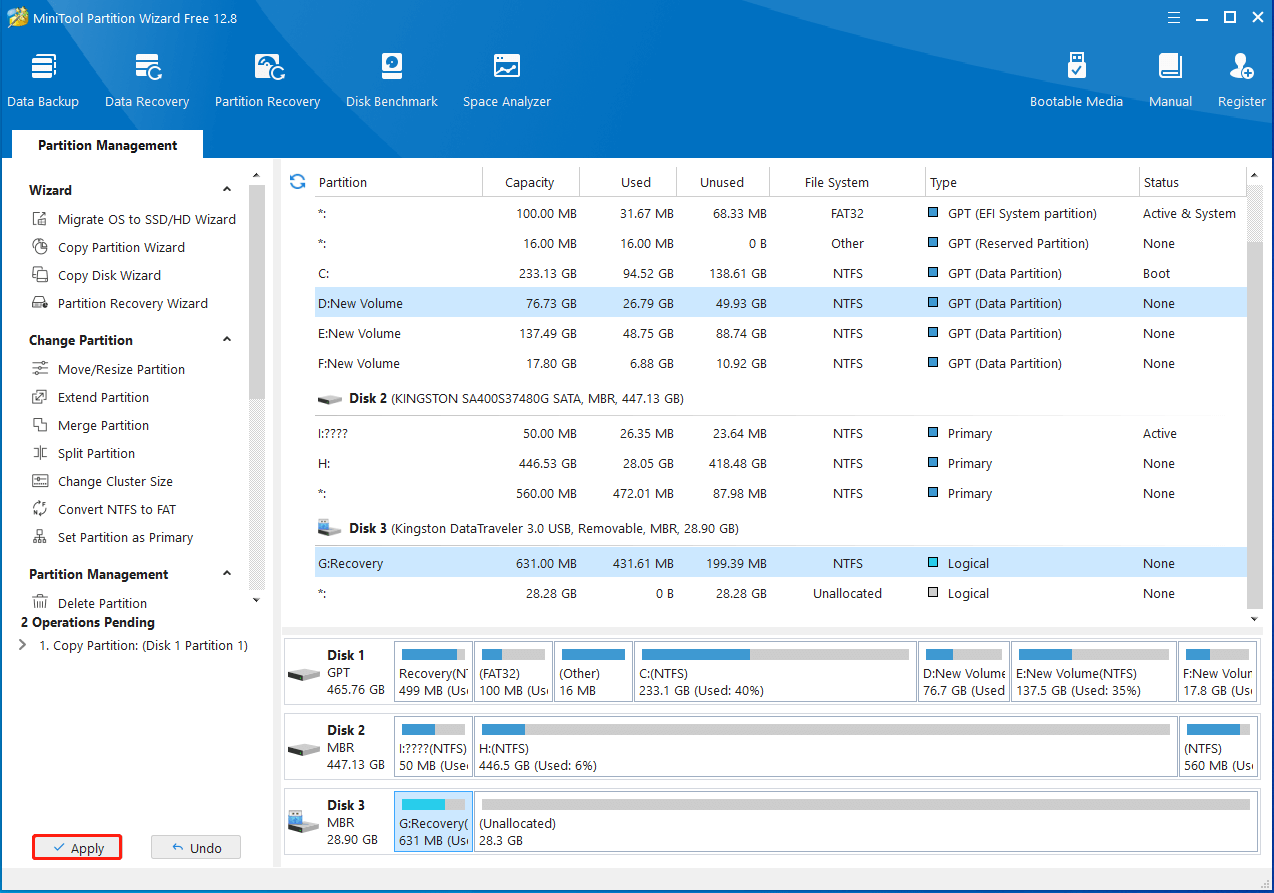
Task: Select the Disk 2 KINGSTON header row
Action: point(780,398)
